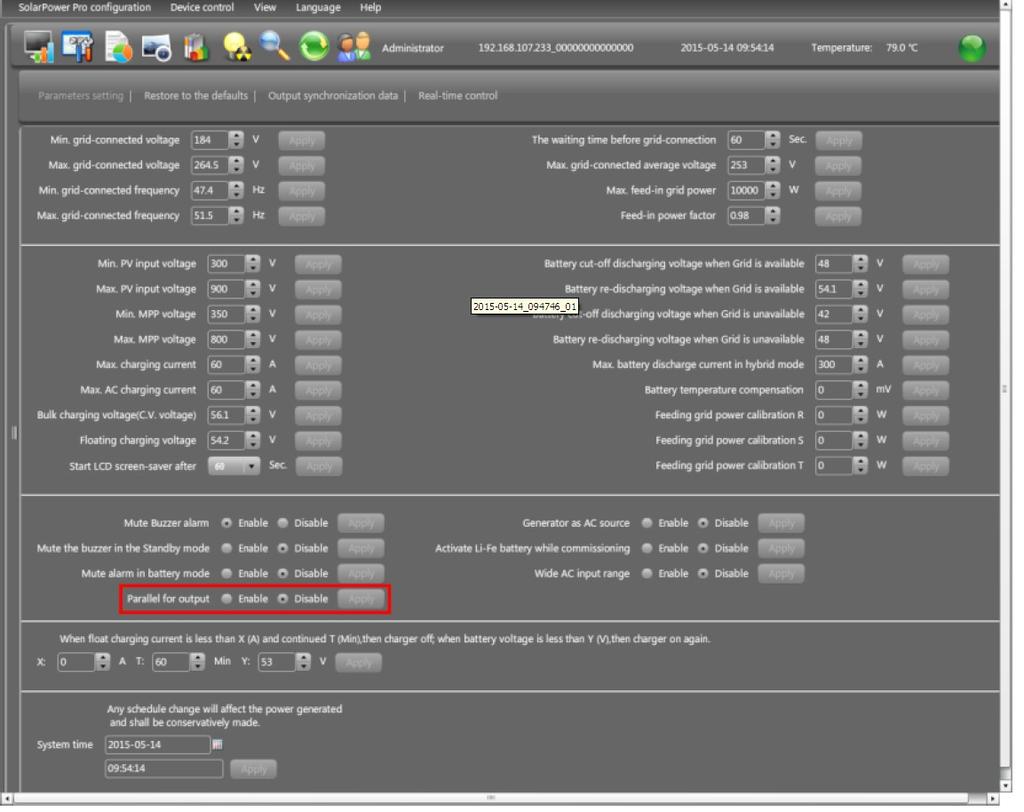Adjust Battery temperature compensation spinner arrows
1024x812 pixels.
(860, 390)
